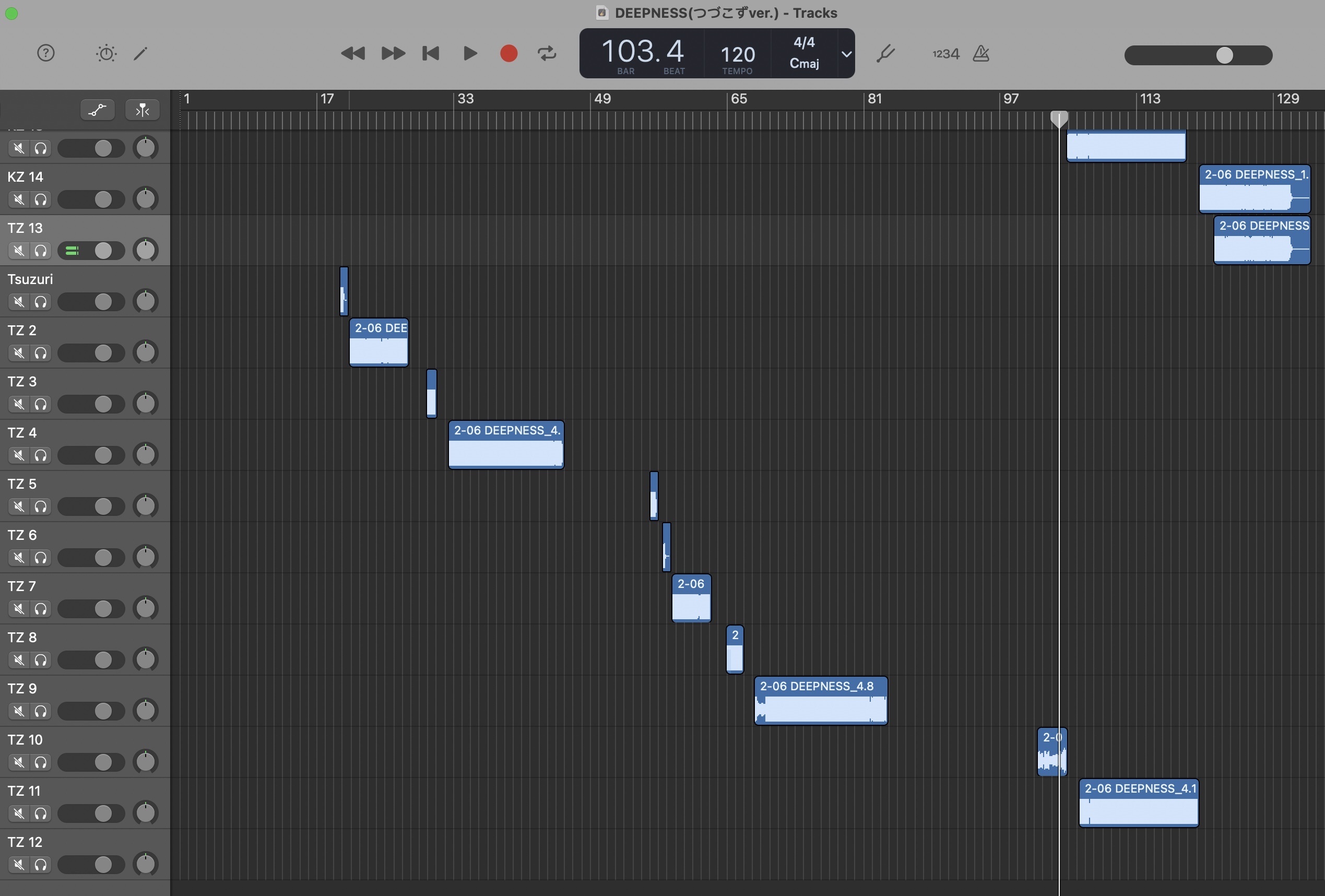Open the Editors pencil icon

141,54
